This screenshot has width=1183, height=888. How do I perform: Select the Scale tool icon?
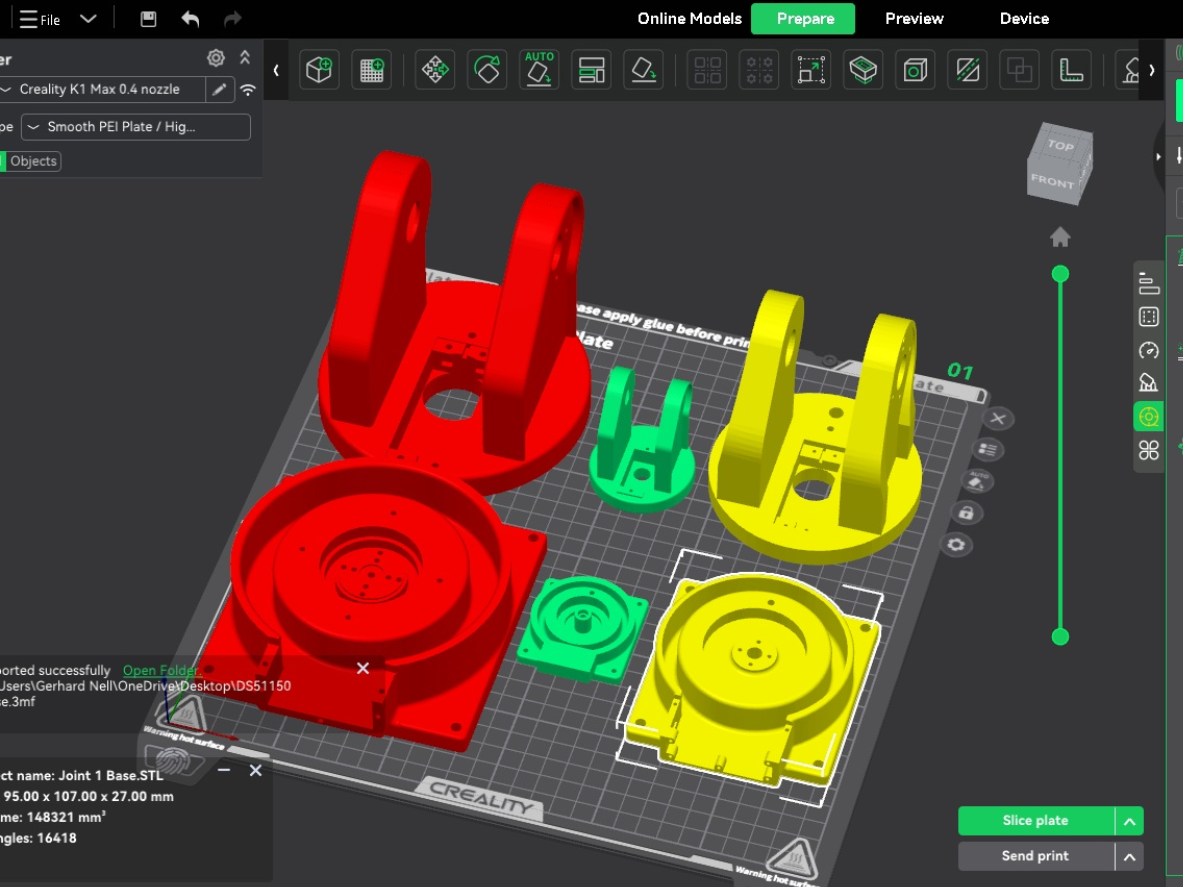[811, 70]
